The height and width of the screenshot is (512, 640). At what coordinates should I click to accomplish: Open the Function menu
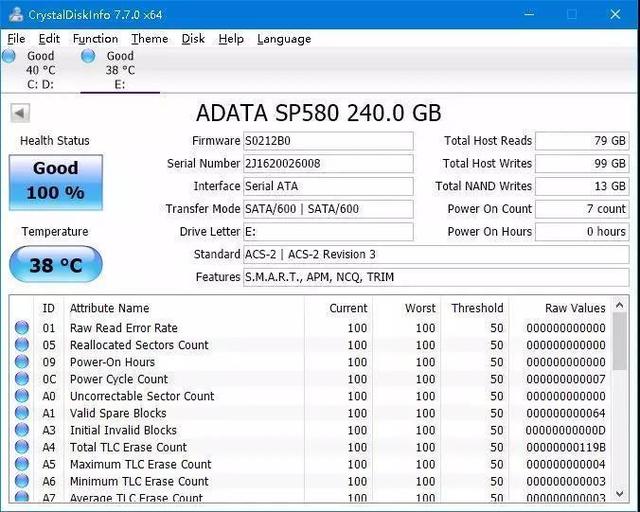95,39
